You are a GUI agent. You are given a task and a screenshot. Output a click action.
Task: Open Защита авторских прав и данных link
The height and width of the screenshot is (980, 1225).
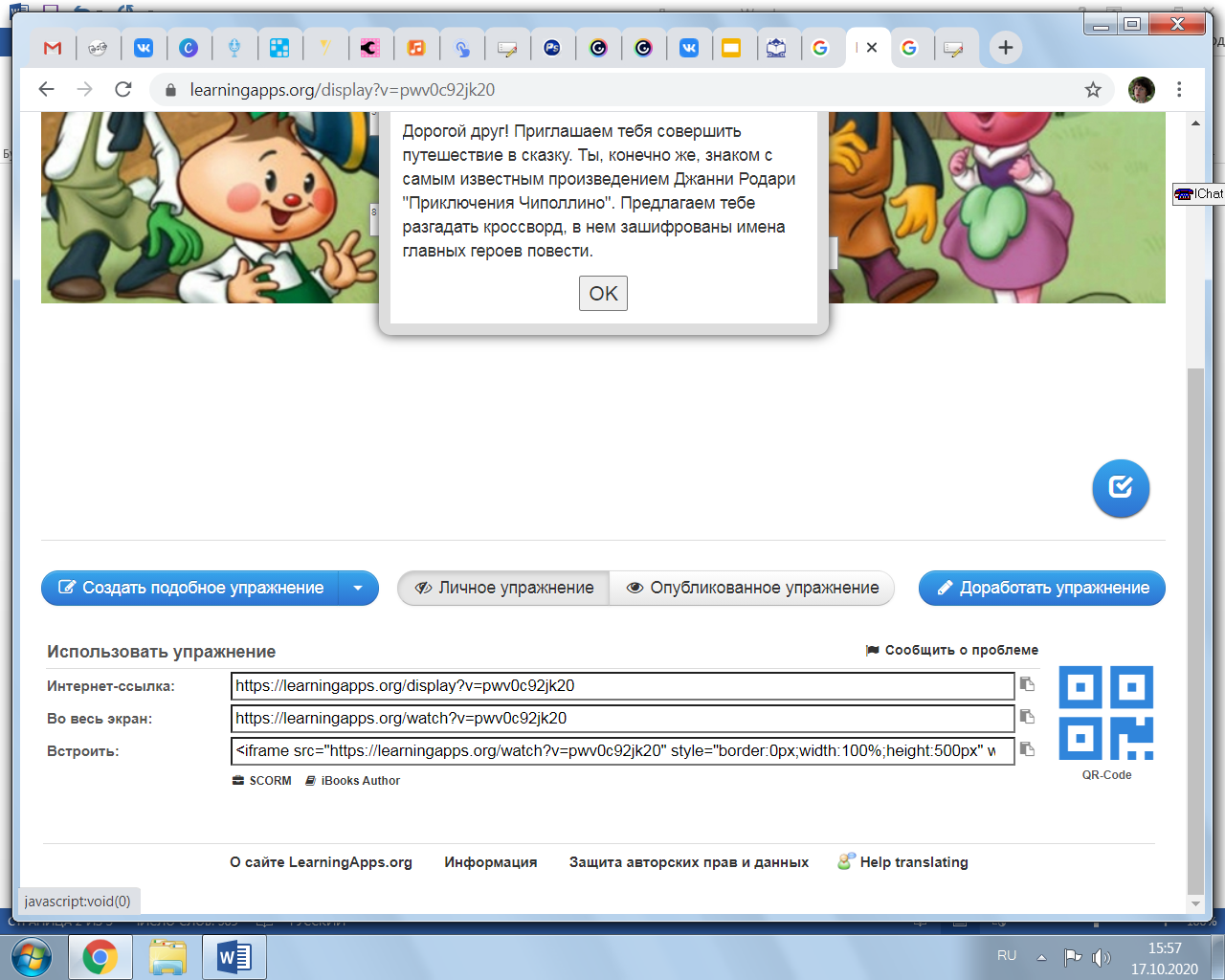689,862
